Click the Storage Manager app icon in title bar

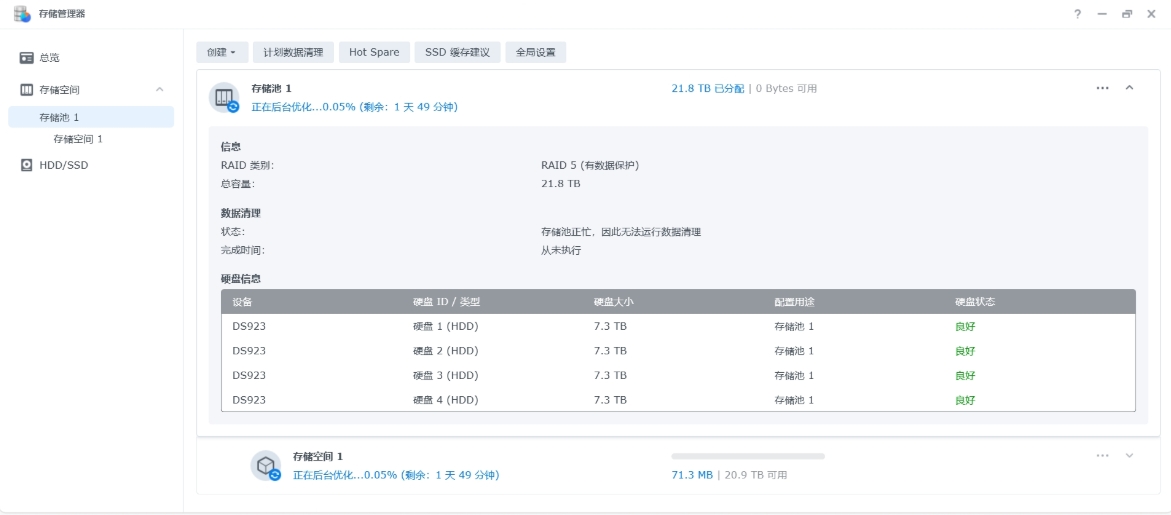[22, 13]
